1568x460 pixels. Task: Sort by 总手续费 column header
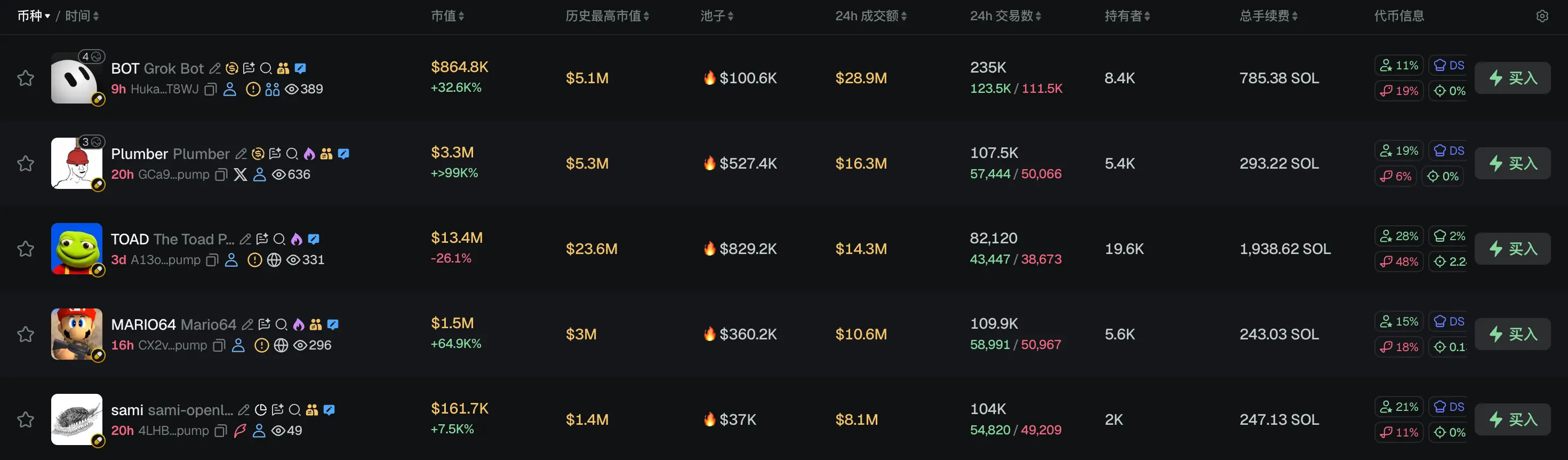(1268, 16)
